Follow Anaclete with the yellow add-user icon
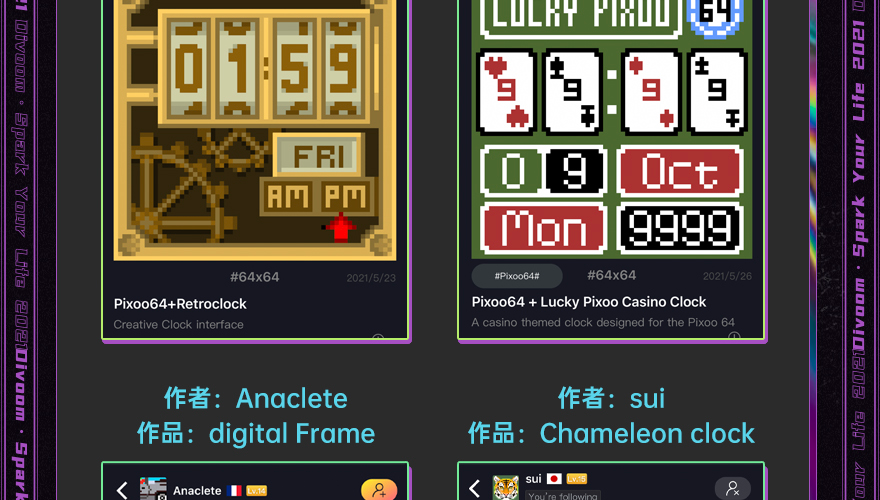This screenshot has width=880, height=500. (379, 489)
